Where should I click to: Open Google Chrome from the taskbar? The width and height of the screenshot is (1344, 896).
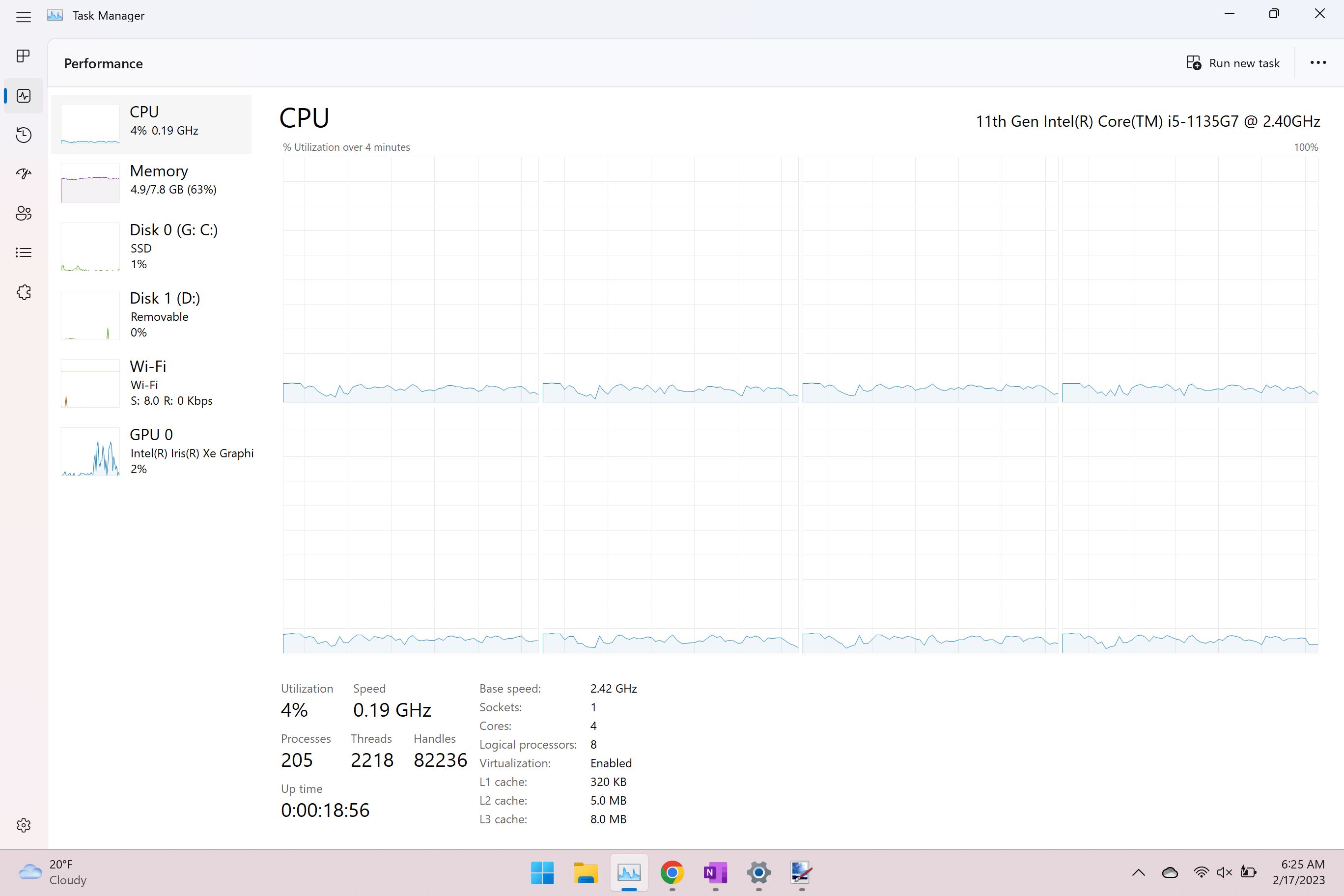pos(672,872)
